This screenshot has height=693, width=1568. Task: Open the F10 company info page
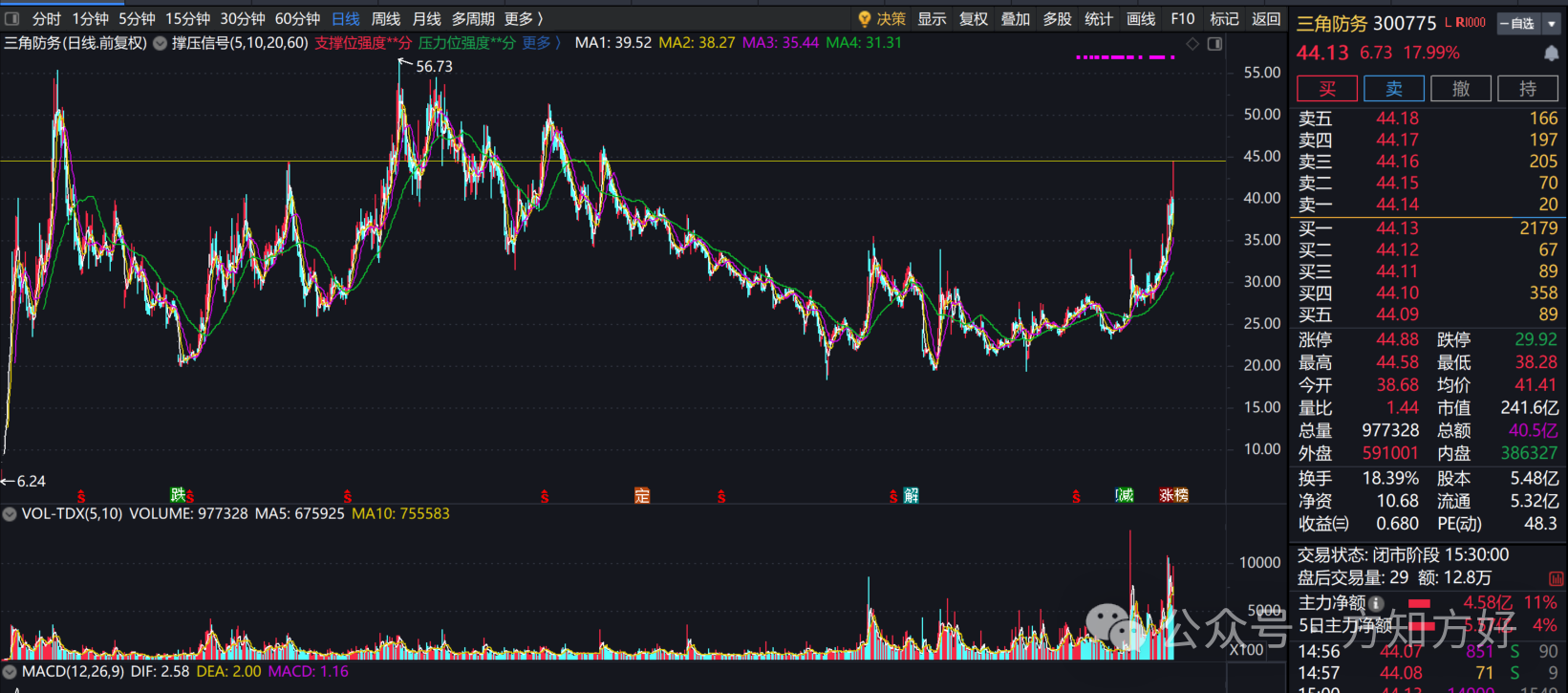pyautogui.click(x=1183, y=18)
